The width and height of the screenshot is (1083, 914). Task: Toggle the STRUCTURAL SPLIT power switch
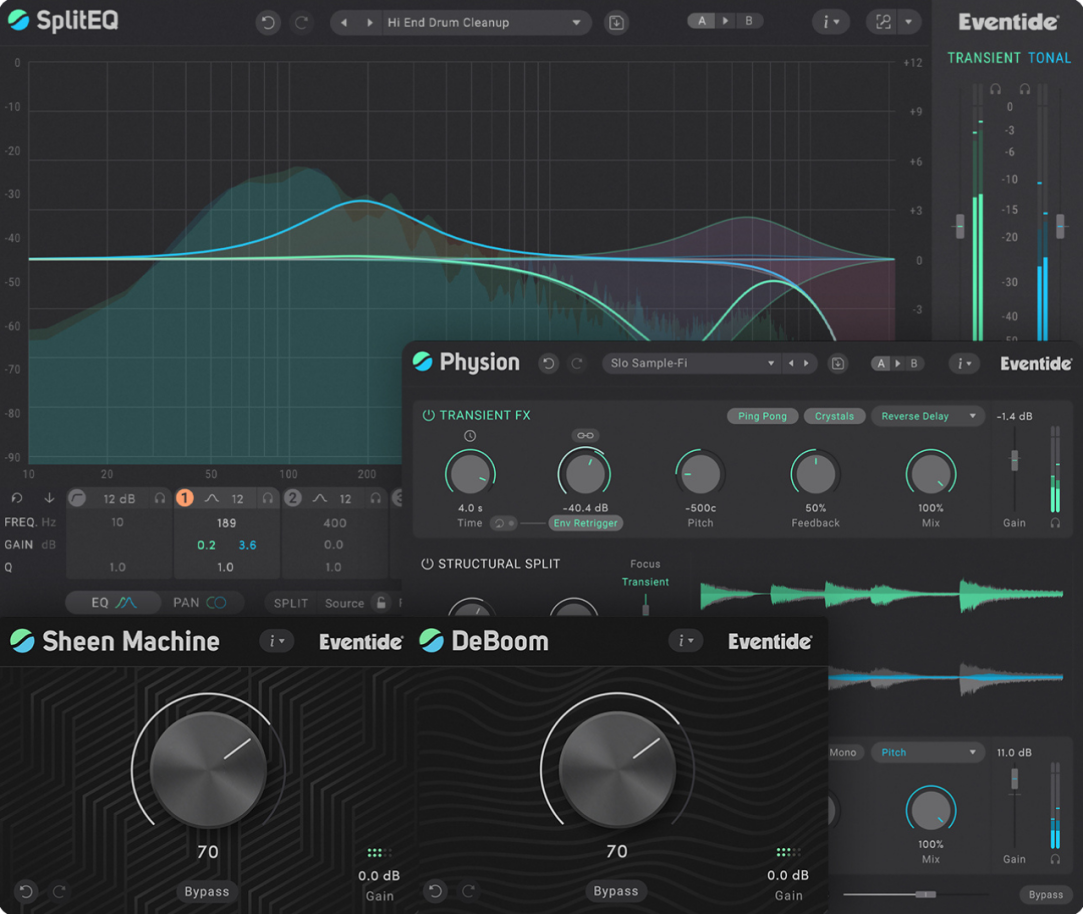tap(429, 563)
